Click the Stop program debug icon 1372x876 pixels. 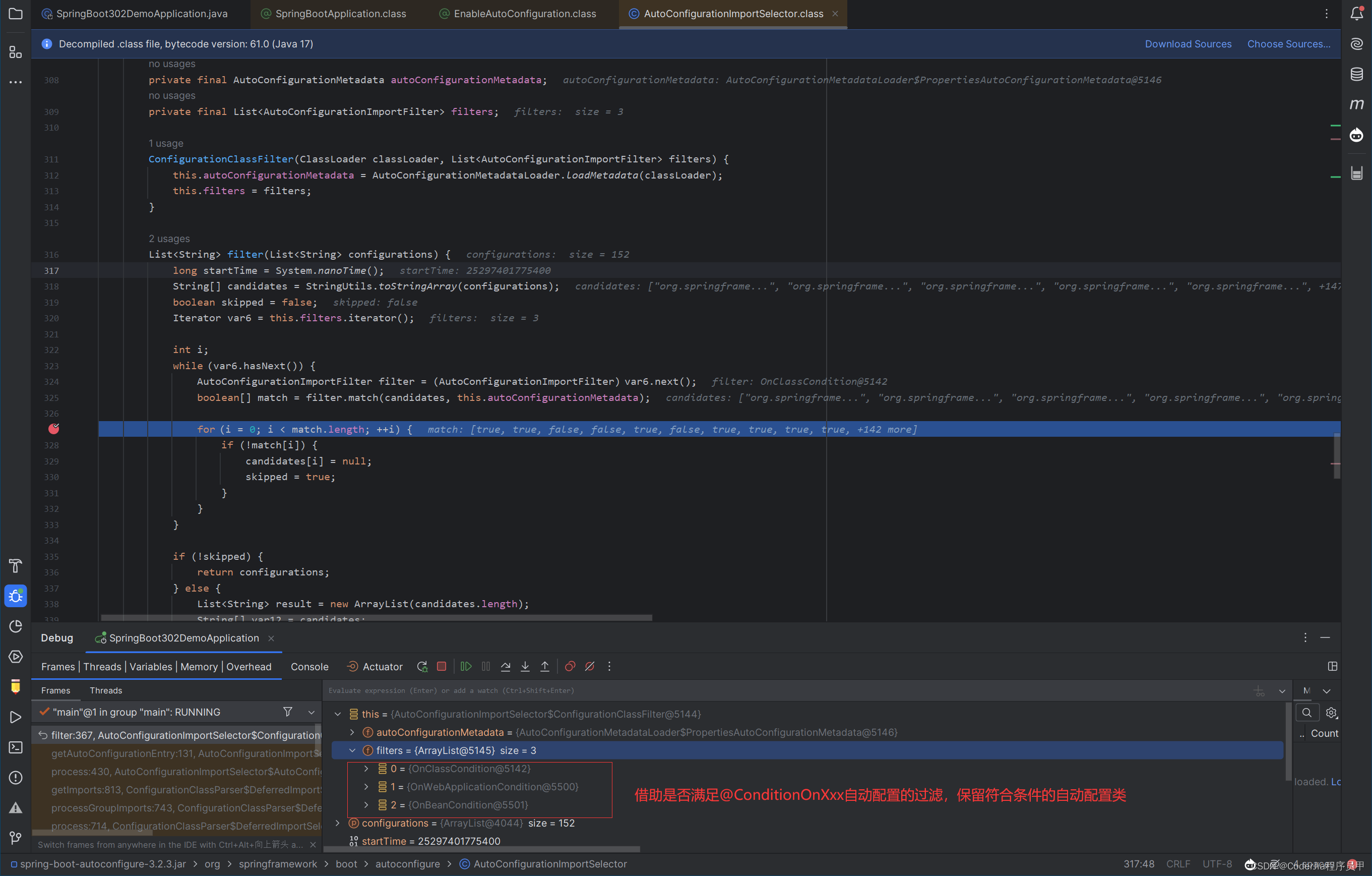[x=442, y=666]
